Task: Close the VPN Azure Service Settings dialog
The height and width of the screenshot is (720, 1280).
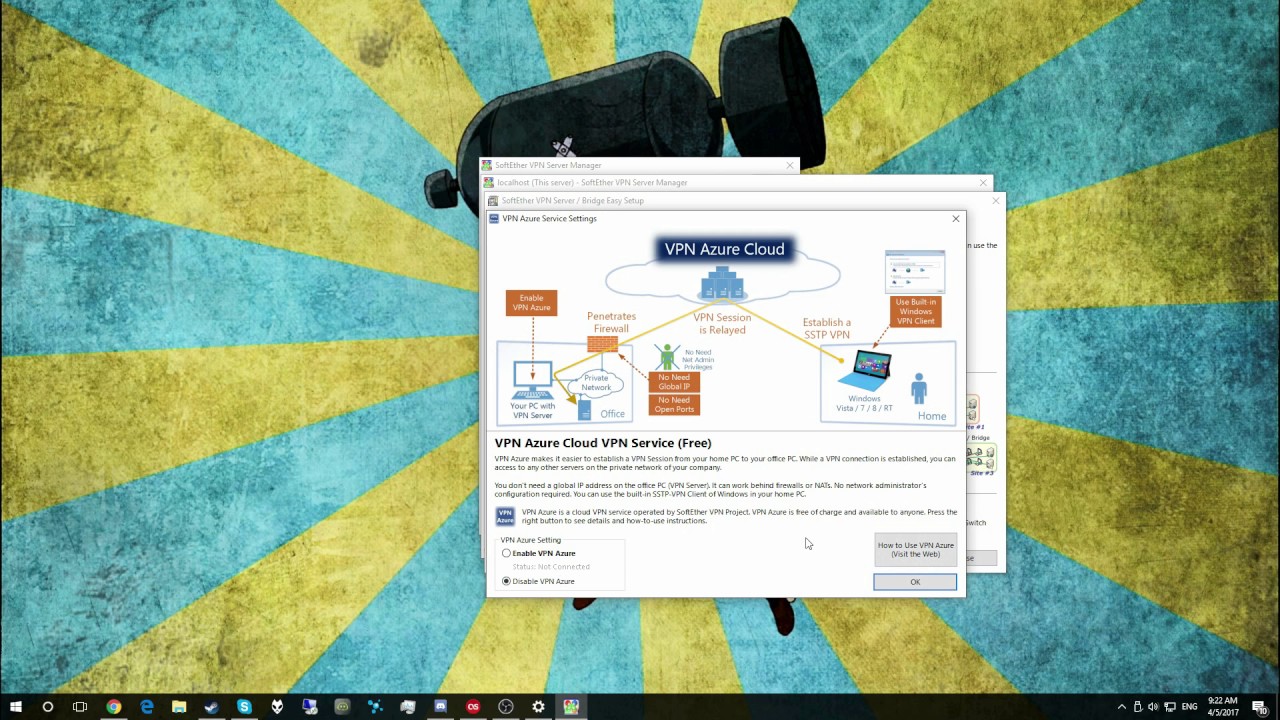Action: coord(956,219)
